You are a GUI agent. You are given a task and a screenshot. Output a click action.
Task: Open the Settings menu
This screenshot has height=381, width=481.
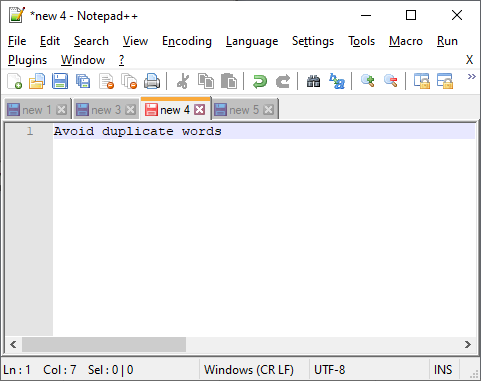coord(313,41)
